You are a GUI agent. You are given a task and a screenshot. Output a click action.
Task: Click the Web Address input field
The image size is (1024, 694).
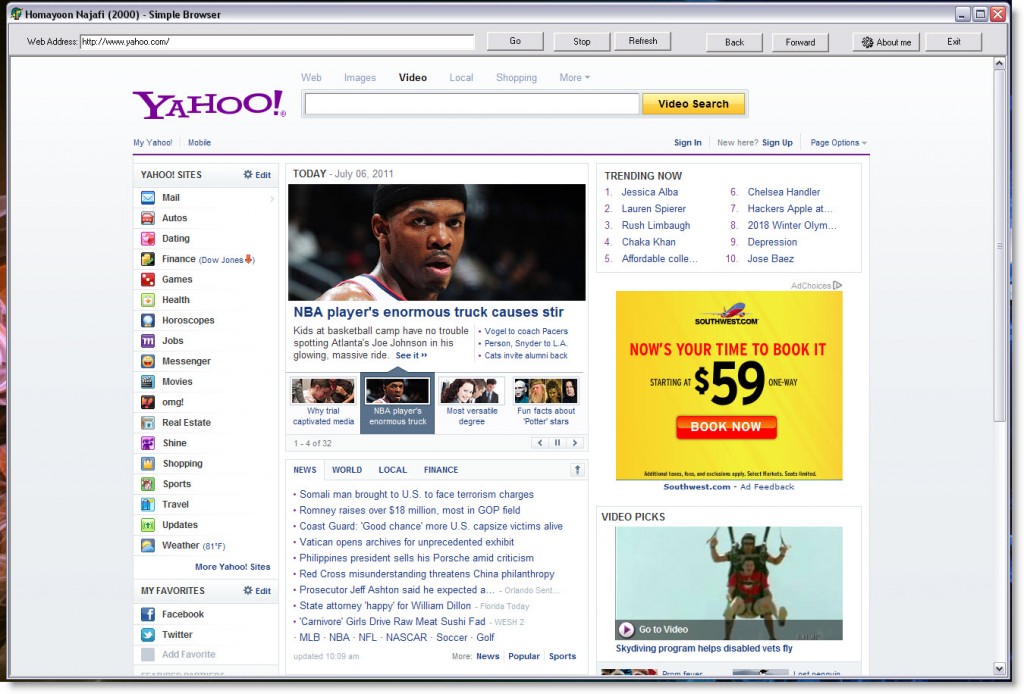[277, 42]
